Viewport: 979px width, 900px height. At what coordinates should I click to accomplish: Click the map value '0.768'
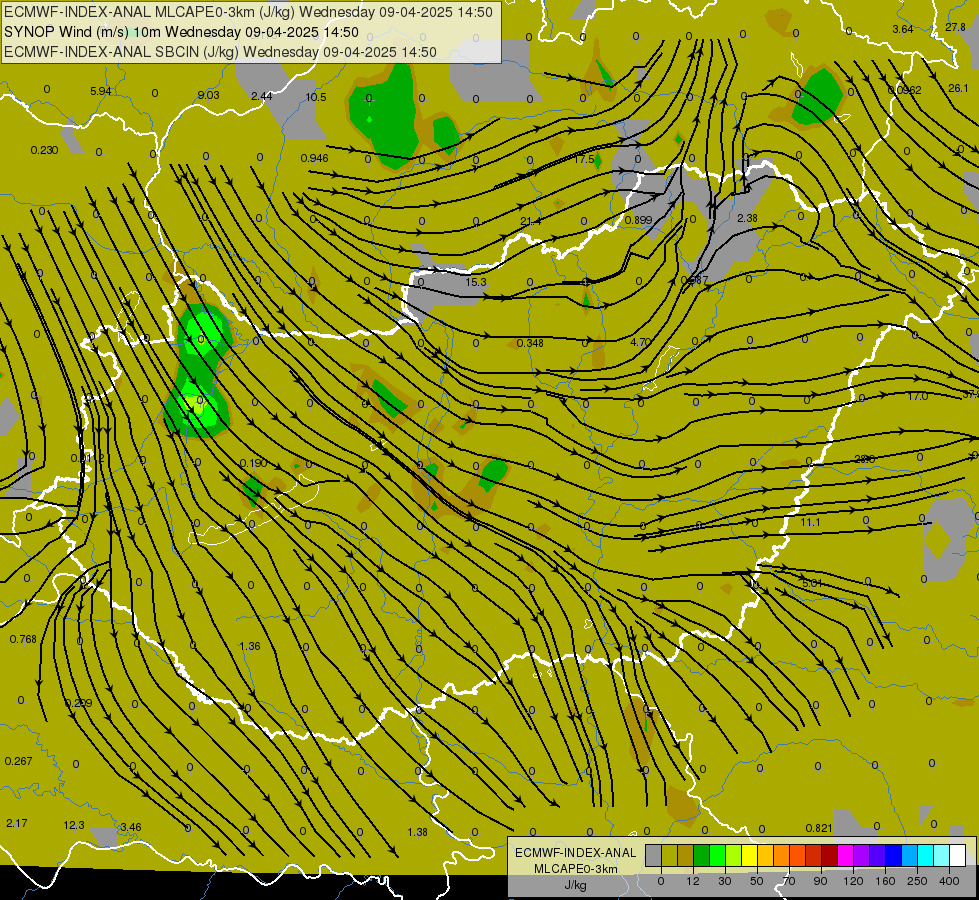tap(23, 639)
